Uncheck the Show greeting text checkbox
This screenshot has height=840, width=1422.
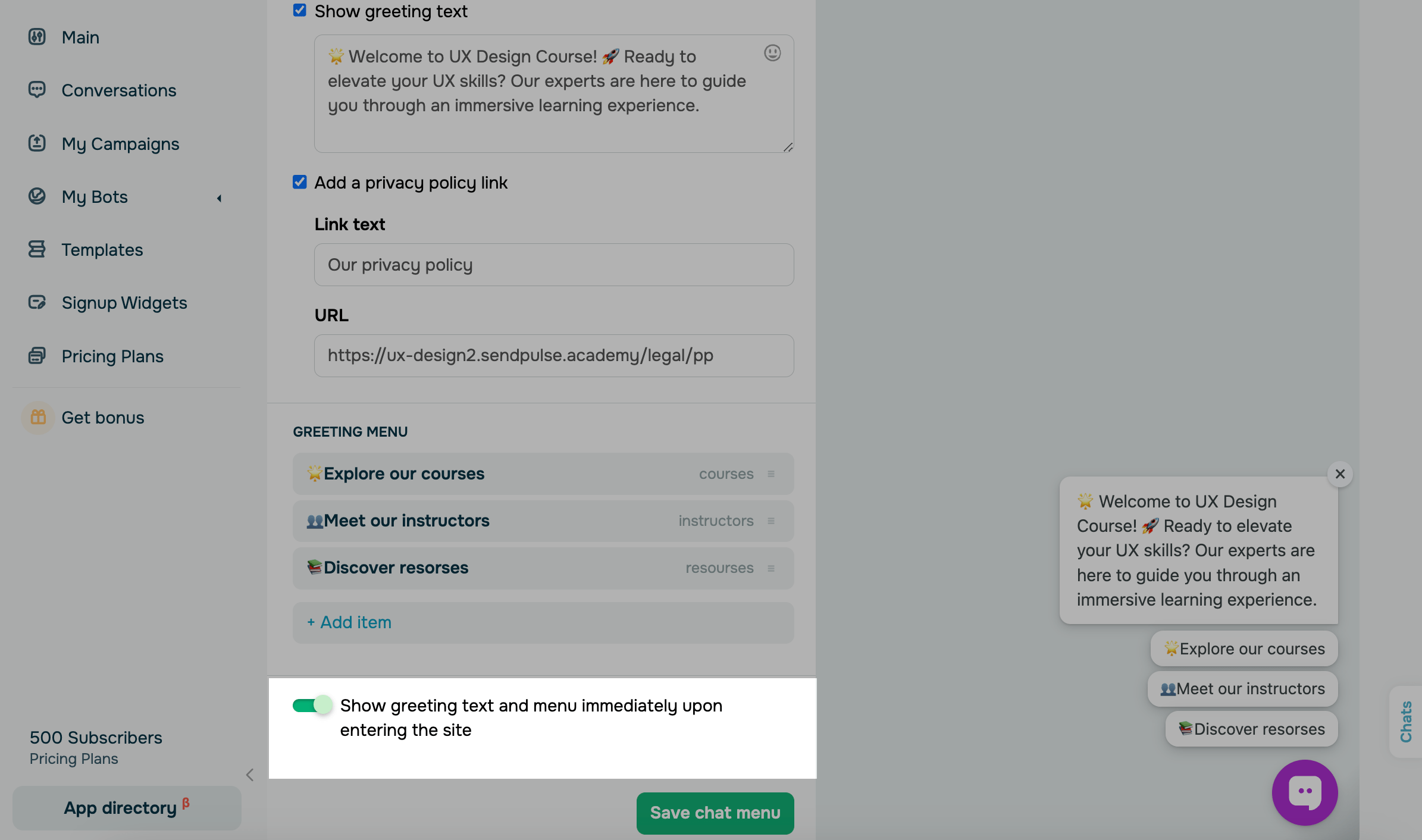(300, 11)
